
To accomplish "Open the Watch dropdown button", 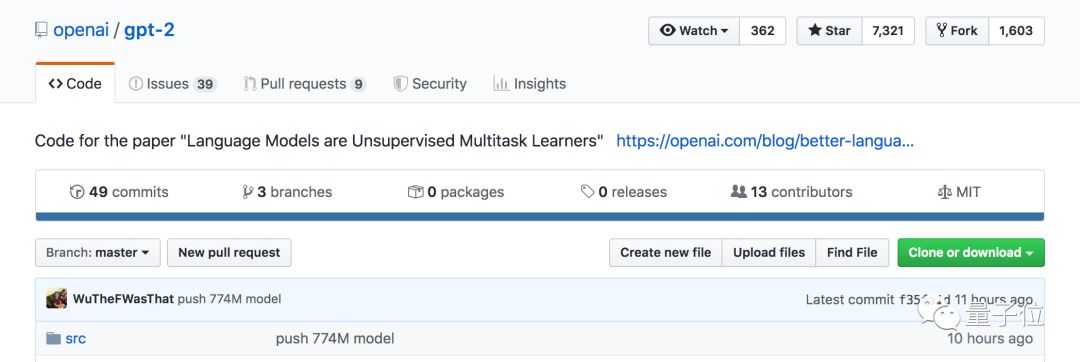I will coord(694,31).
